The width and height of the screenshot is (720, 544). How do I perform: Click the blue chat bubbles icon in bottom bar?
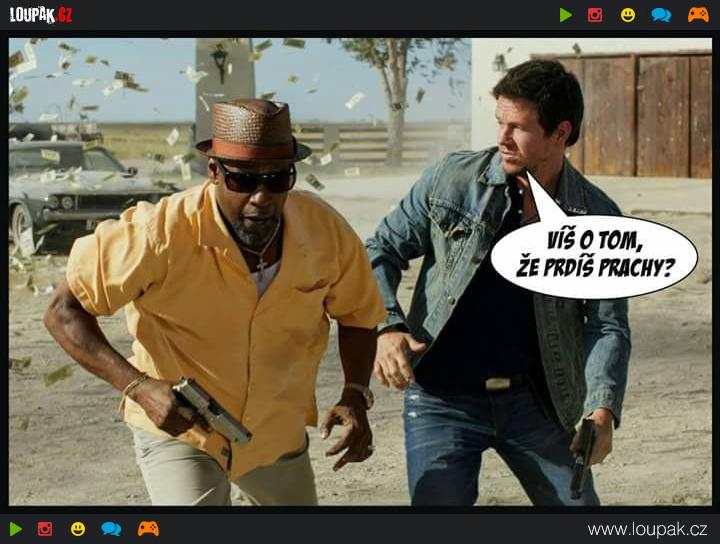(111, 529)
